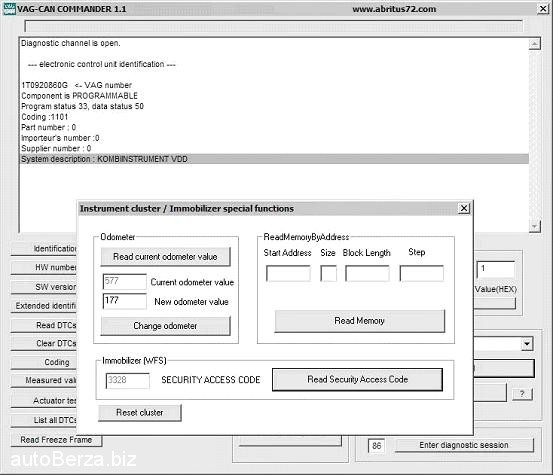Click the Read Memory button
Image resolution: width=553 pixels, height=476 pixels.
click(x=359, y=321)
